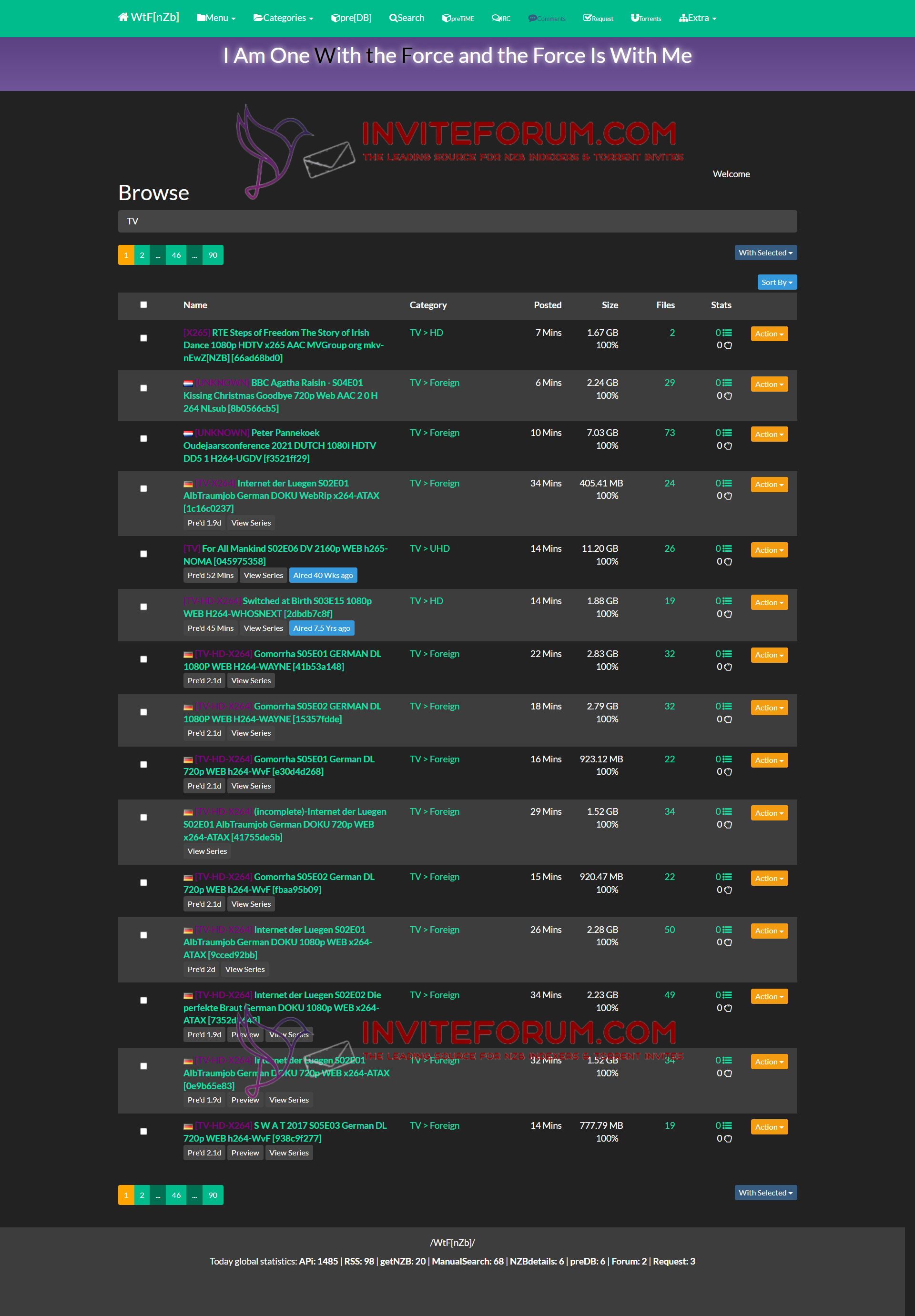Open the pre[DB] cube icon link
Screen dimensions: 915x1316
coord(351,18)
